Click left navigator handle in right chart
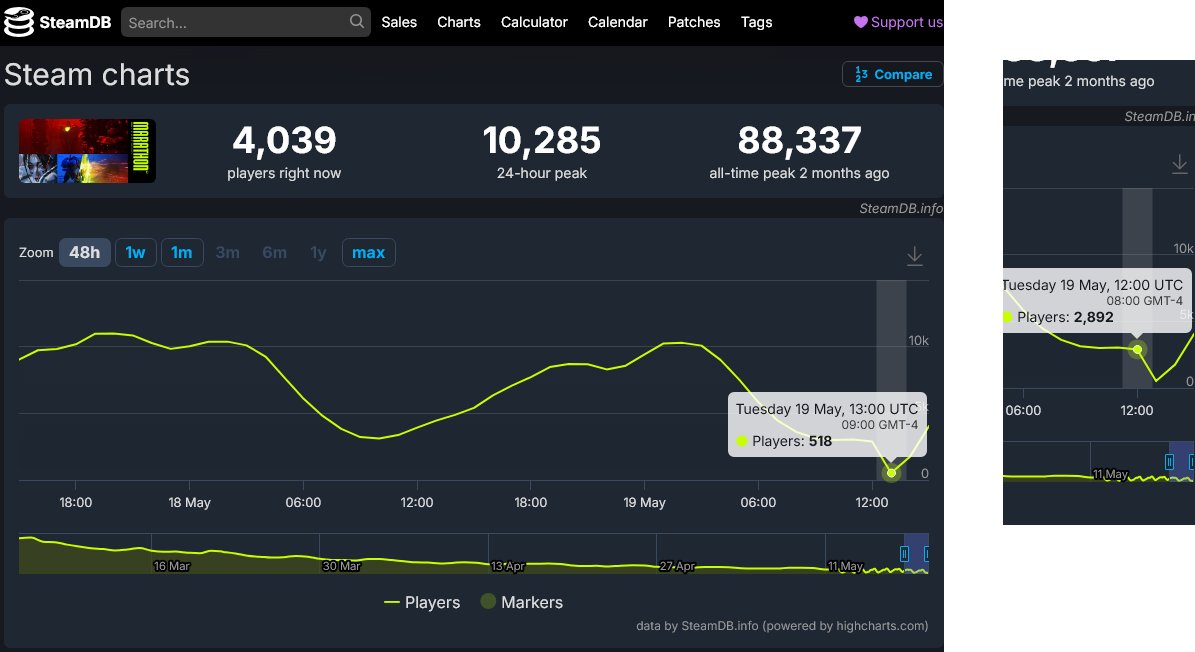 pos(1169,461)
